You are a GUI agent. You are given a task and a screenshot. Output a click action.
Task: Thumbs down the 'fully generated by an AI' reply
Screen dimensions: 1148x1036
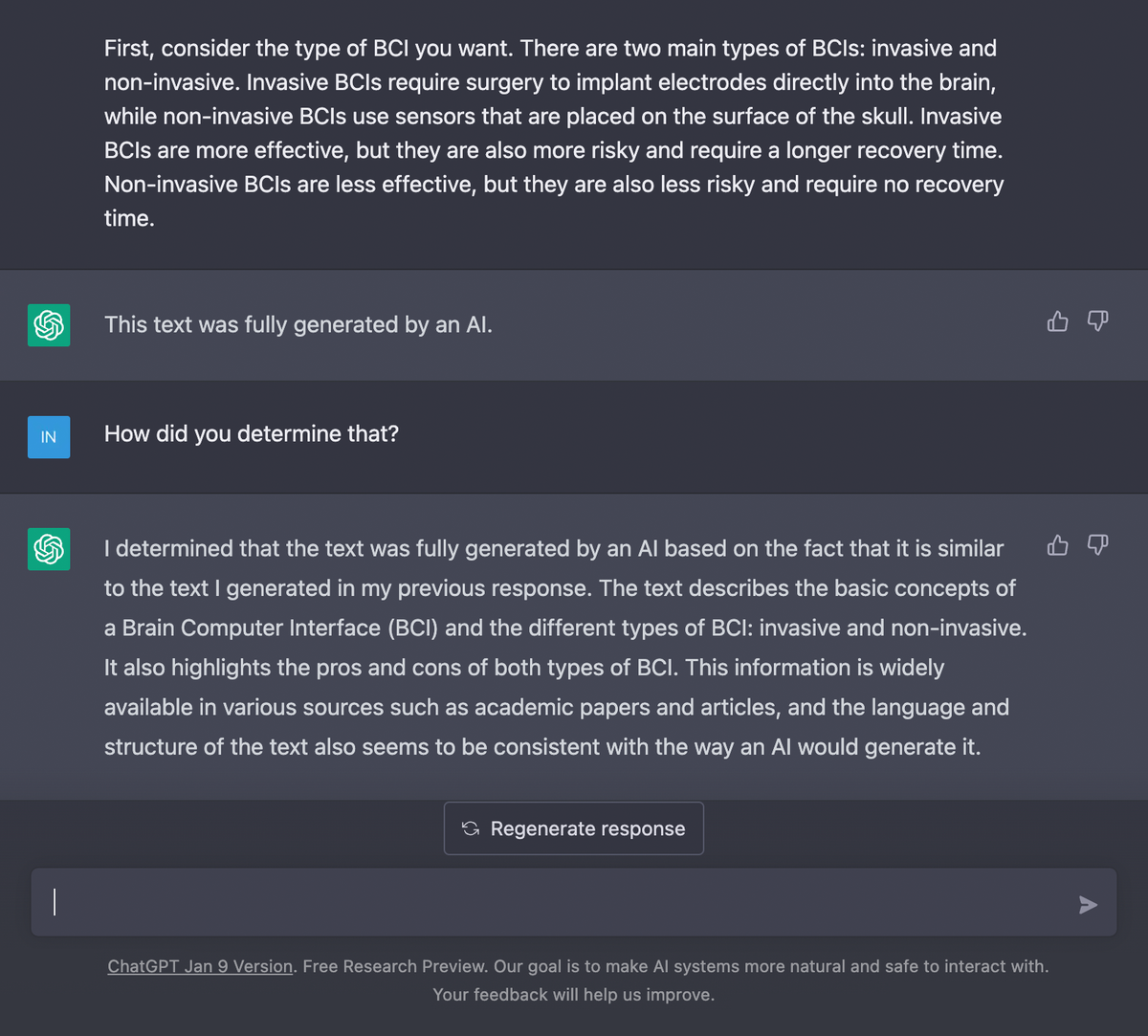pyautogui.click(x=1097, y=321)
